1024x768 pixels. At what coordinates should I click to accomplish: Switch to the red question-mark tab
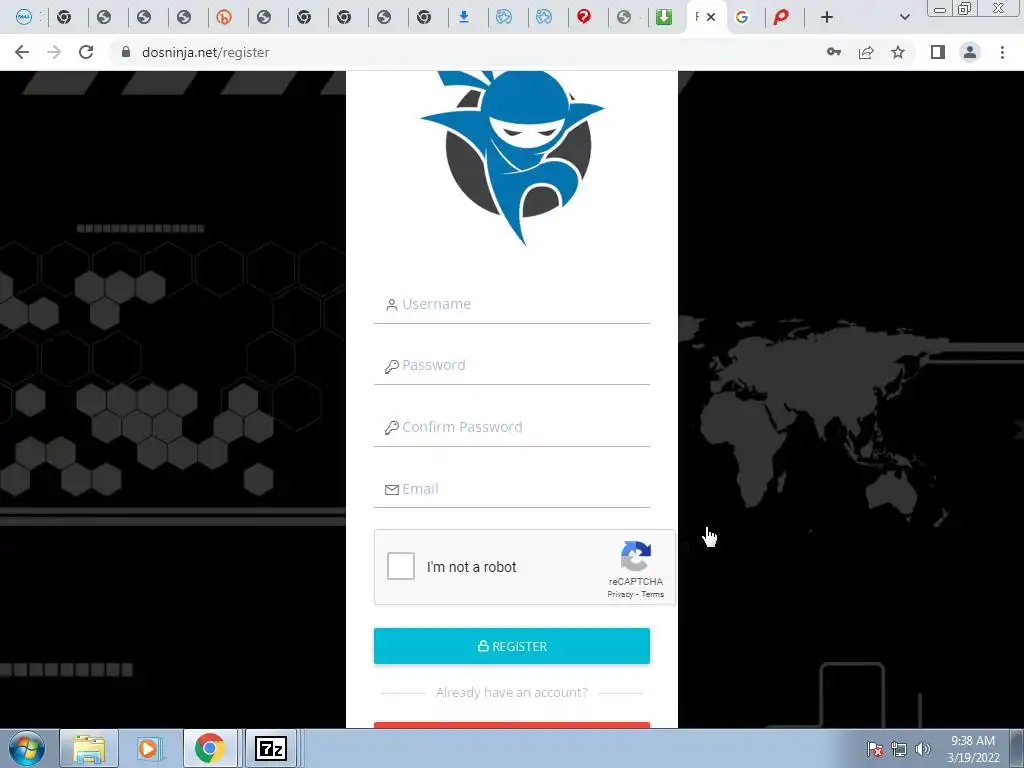(x=584, y=18)
